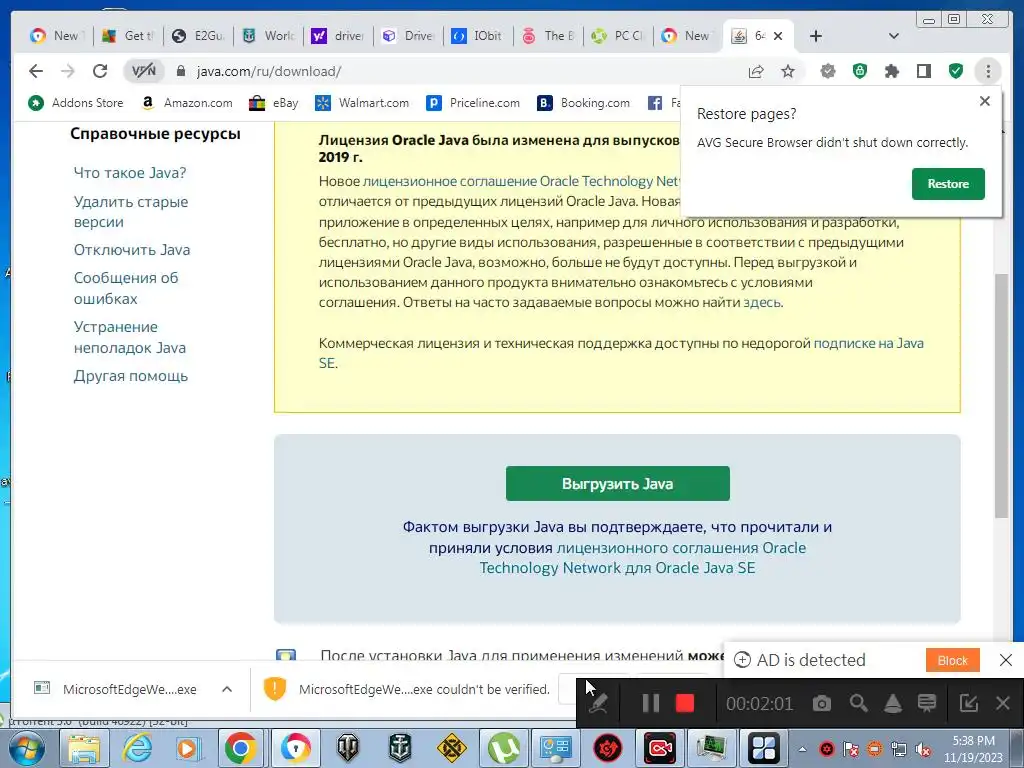The width and height of the screenshot is (1024, 768).
Task: Open the gray badge extension icon
Action: point(828,71)
